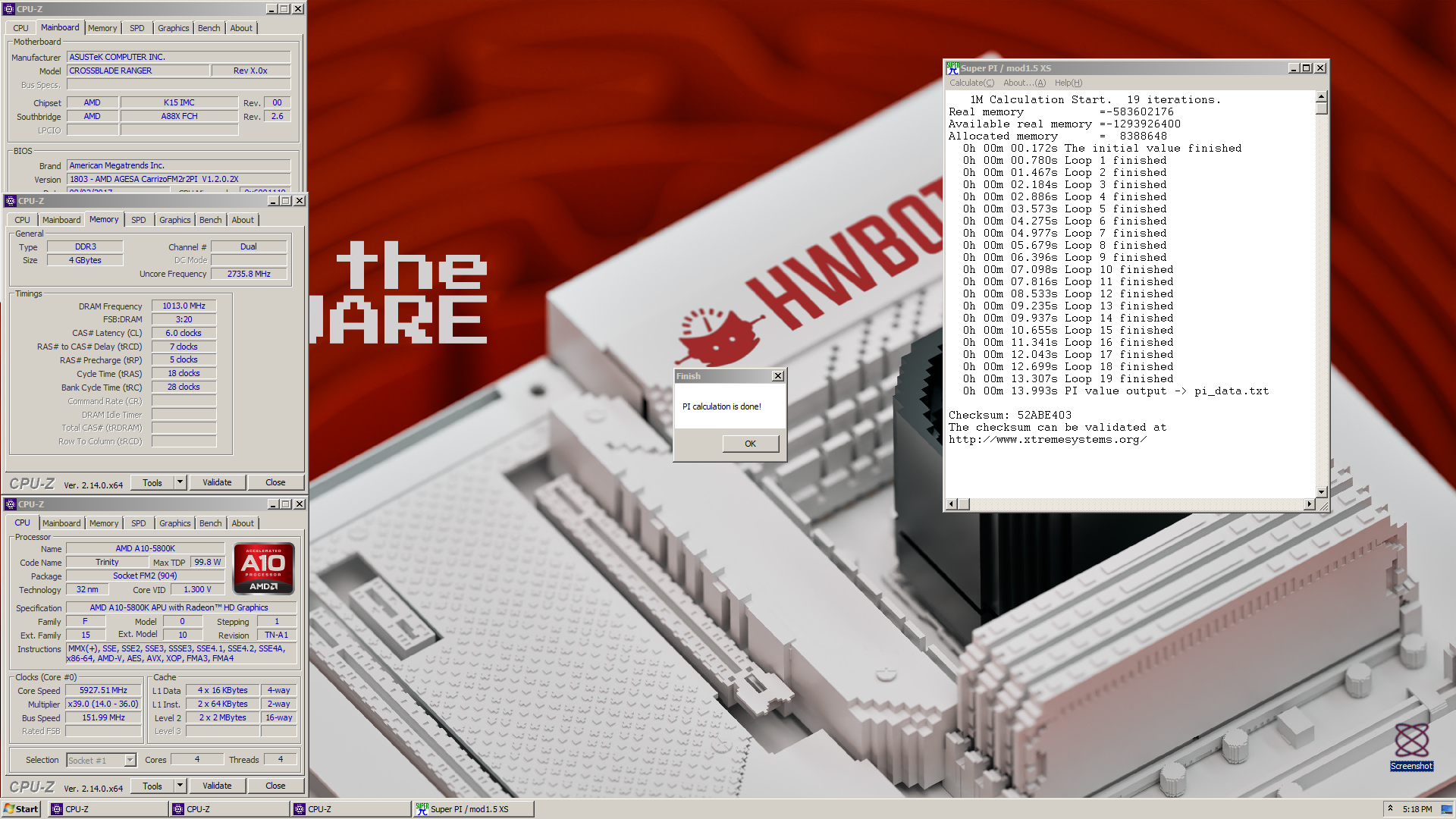Open SPD tab in CPU window
1456x819 pixels.
139,523
